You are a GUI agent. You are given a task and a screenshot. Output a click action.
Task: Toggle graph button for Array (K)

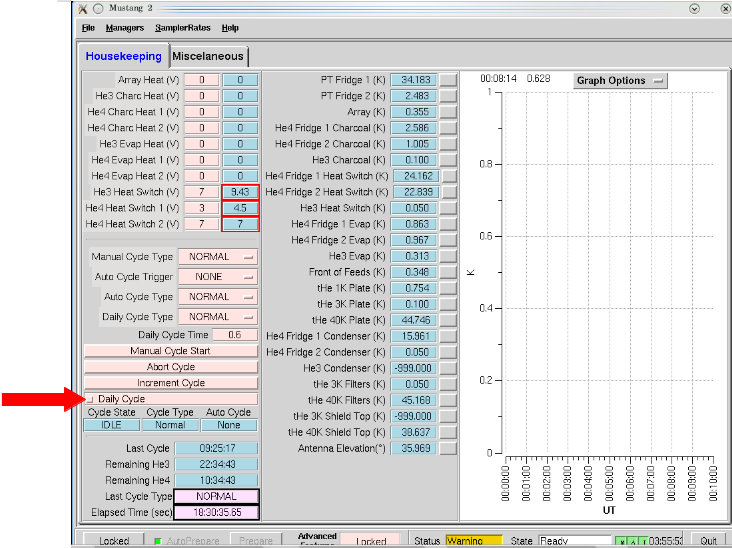click(448, 112)
